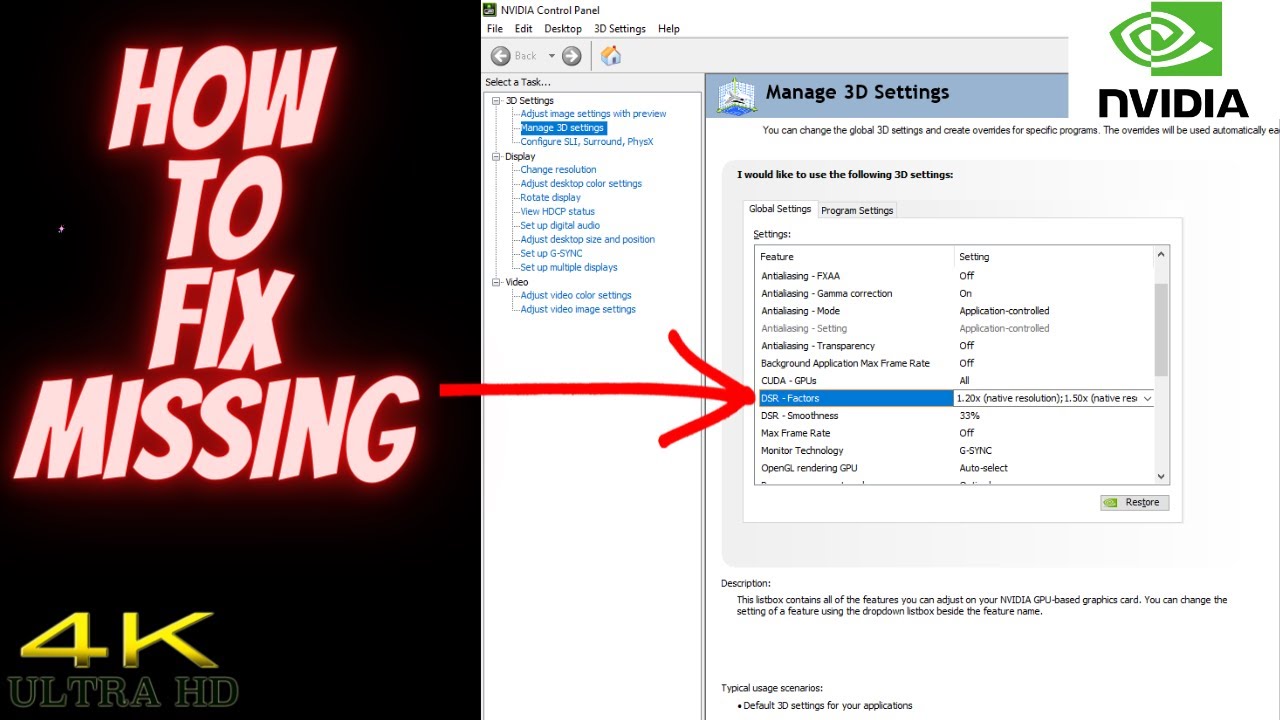The height and width of the screenshot is (720, 1280).
Task: Click the 33% smoothness value
Action: pyautogui.click(x=969, y=416)
